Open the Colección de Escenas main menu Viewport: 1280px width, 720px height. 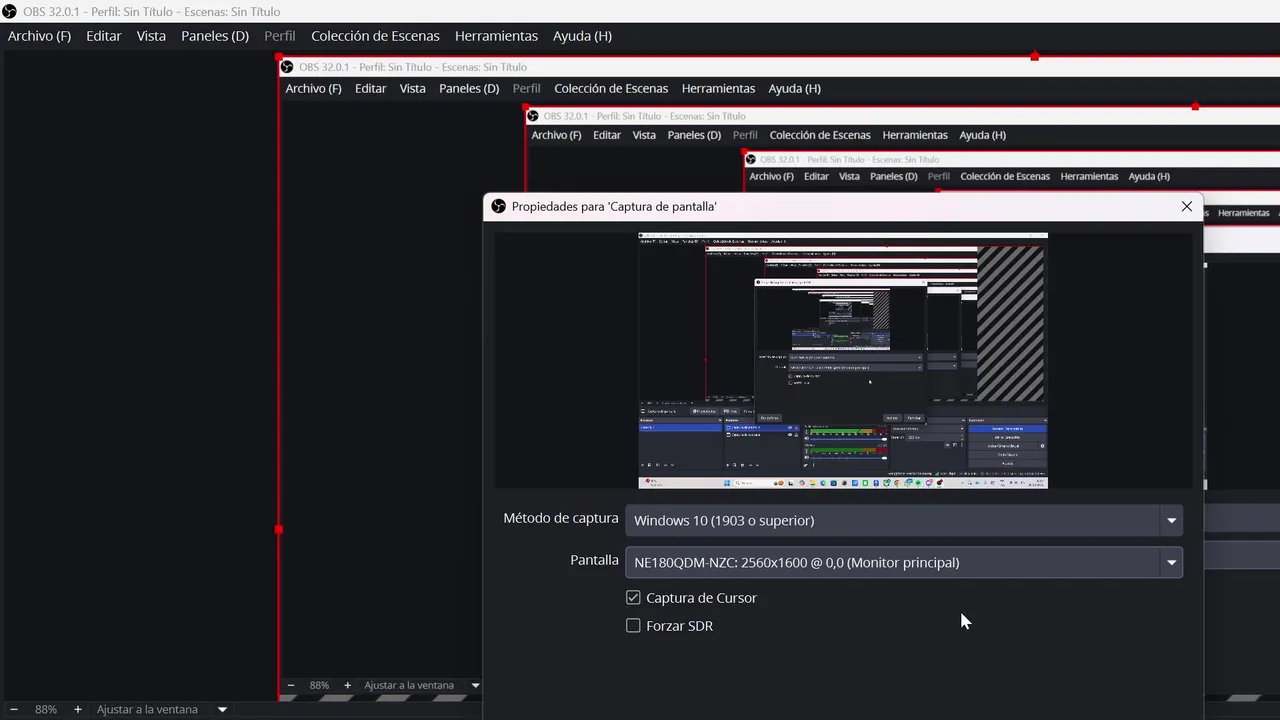click(375, 36)
